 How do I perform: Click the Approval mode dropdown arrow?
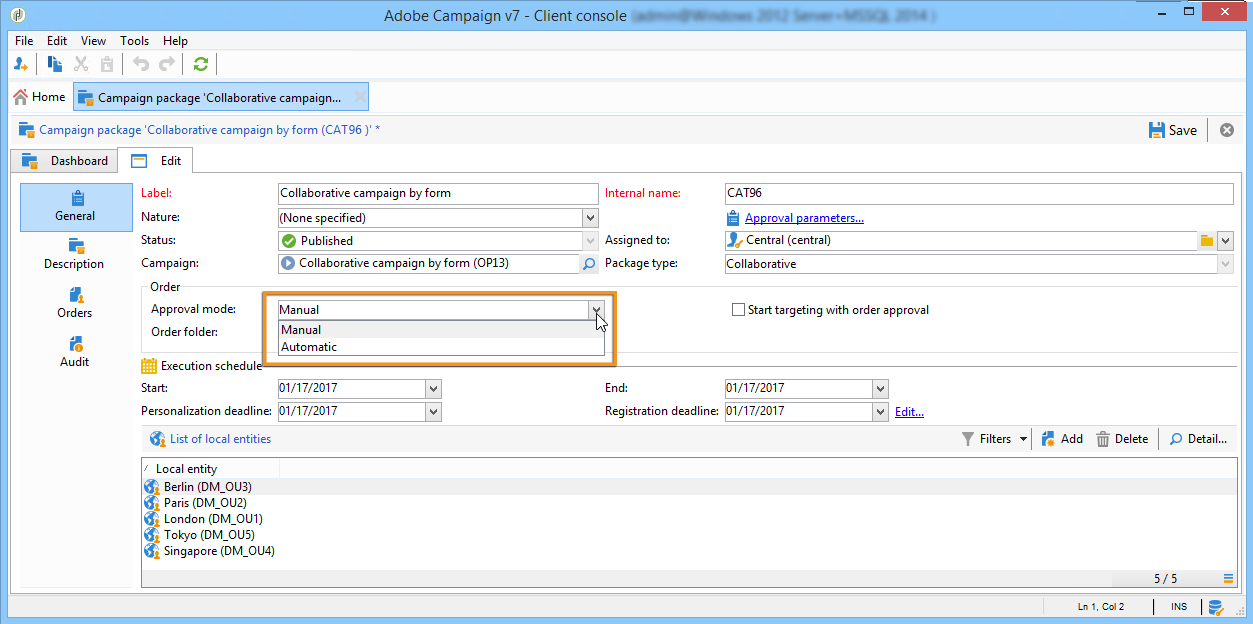596,310
